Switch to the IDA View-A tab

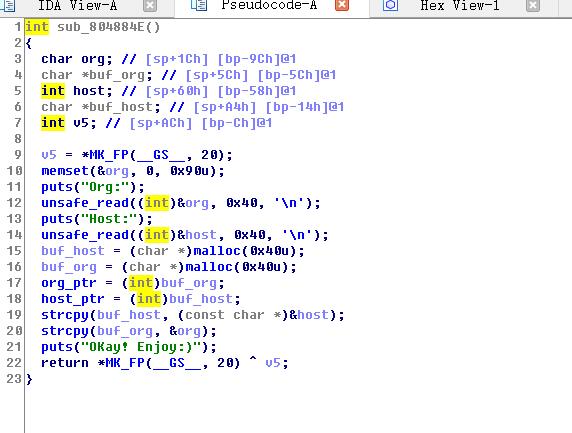click(78, 5)
